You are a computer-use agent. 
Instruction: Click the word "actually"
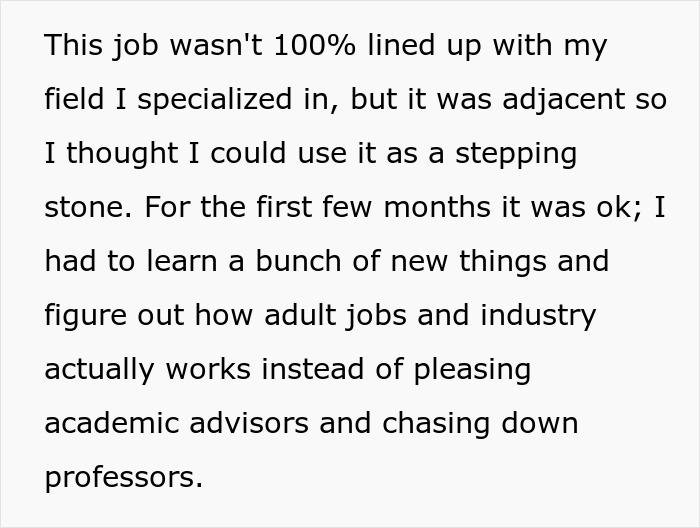click(98, 370)
